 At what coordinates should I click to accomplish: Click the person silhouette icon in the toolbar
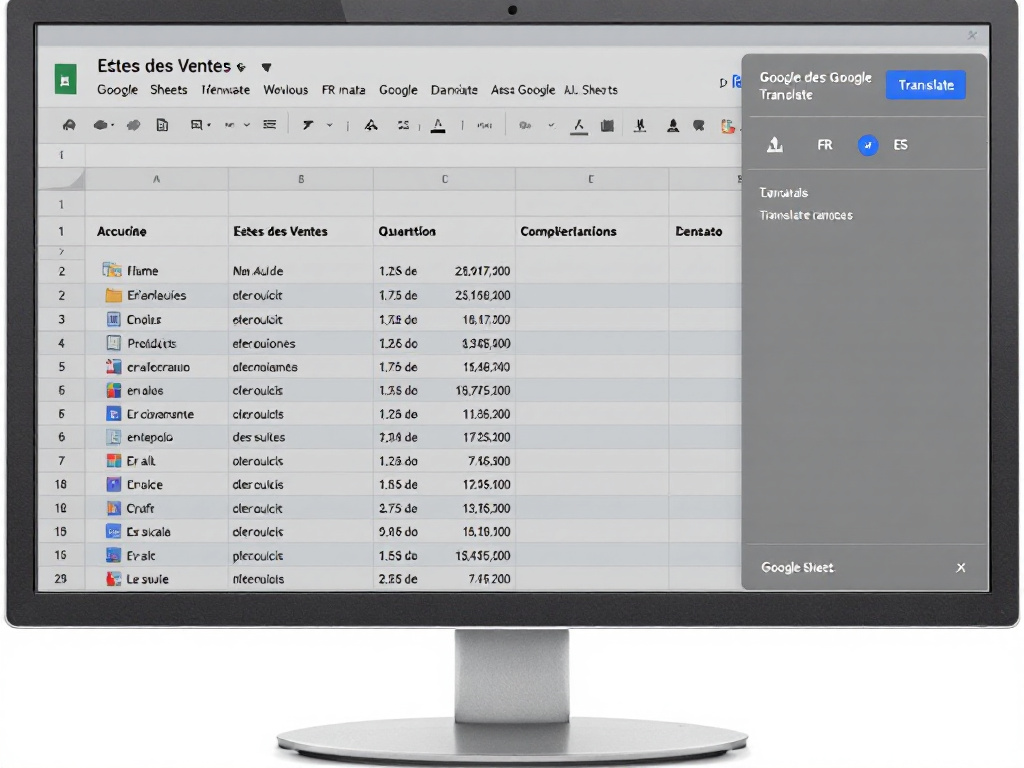[x=673, y=125]
